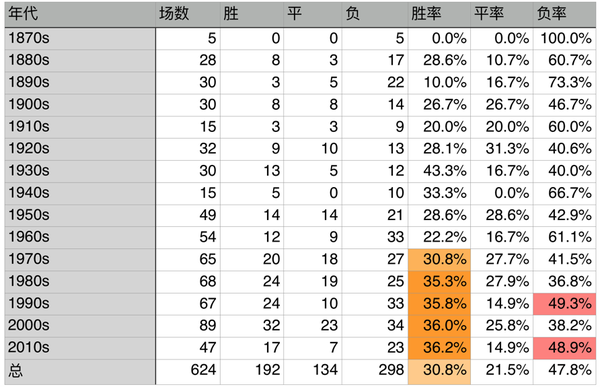Select the 1920s row label
The image size is (600, 387).
click(x=80, y=149)
